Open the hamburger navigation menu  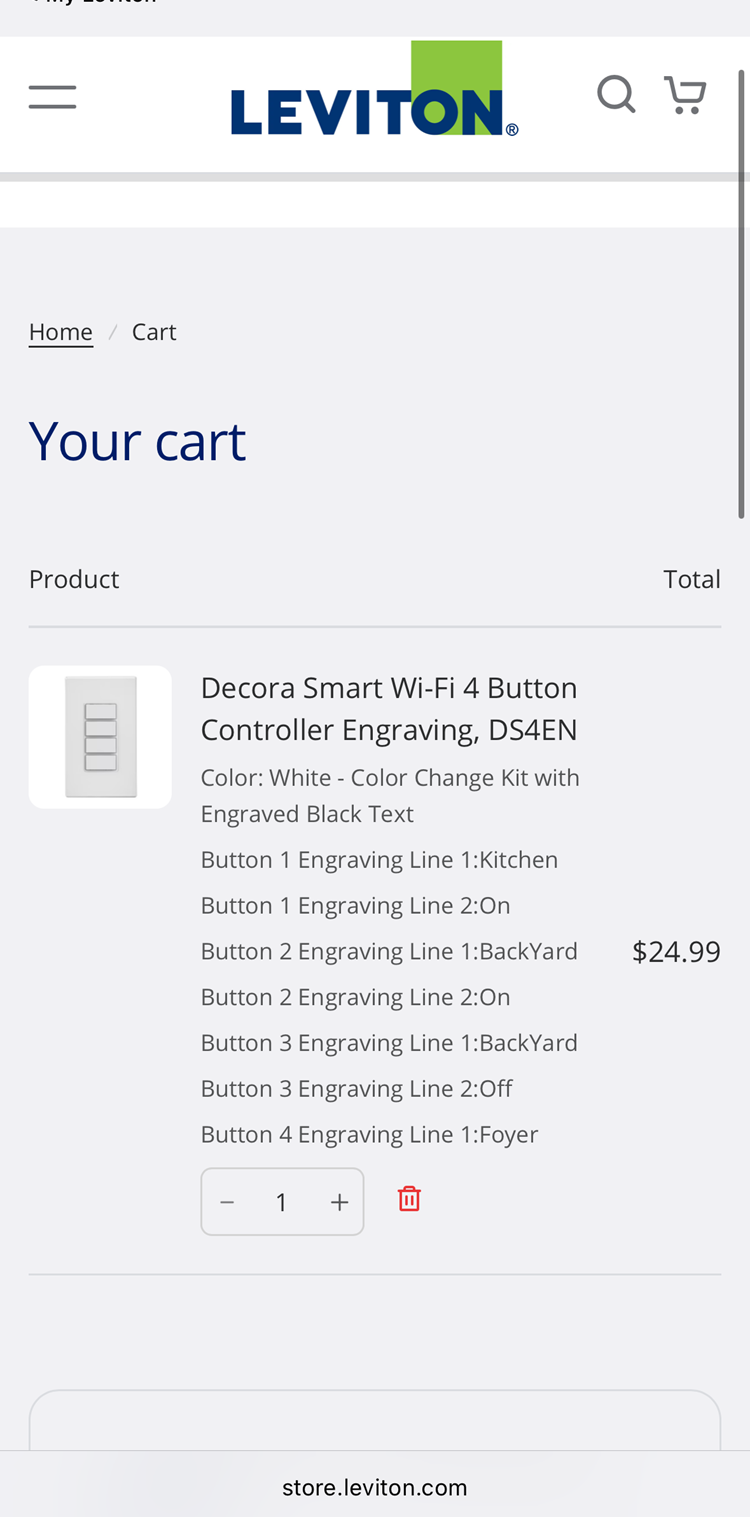click(52, 95)
